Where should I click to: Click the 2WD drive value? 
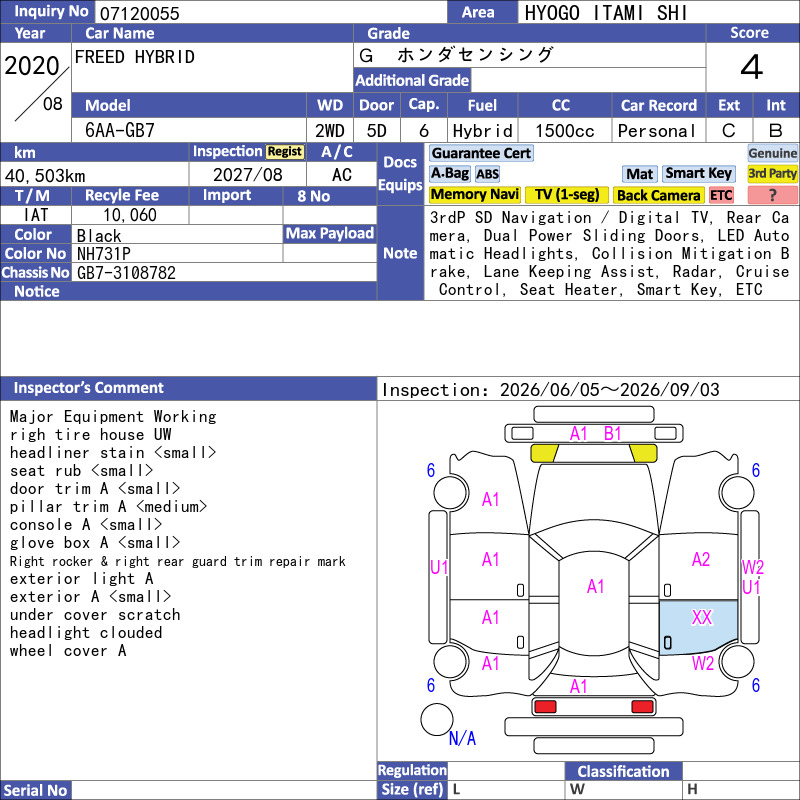tap(330, 131)
